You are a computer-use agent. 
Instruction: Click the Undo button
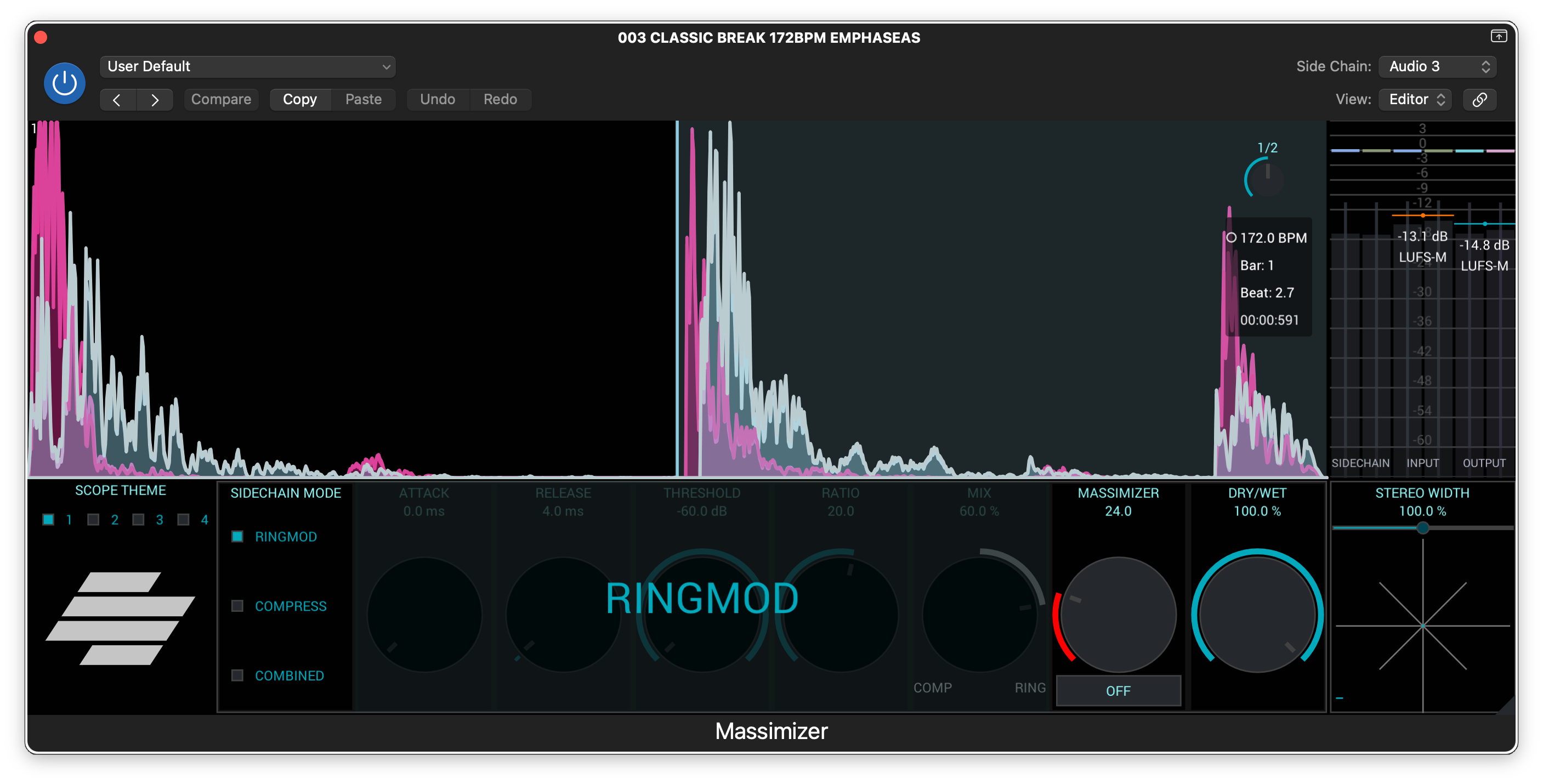pyautogui.click(x=437, y=99)
